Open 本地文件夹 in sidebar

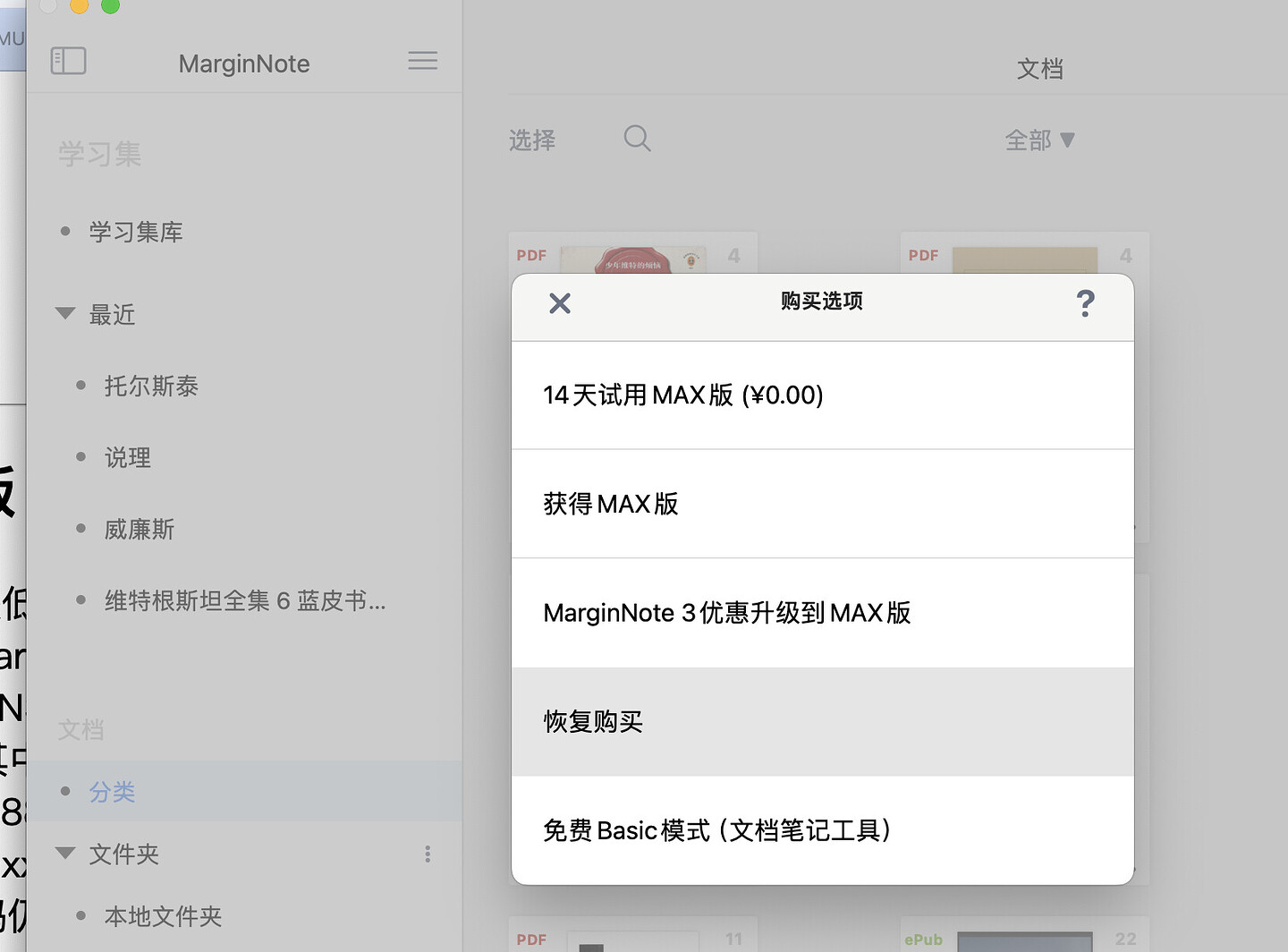pyautogui.click(x=163, y=915)
